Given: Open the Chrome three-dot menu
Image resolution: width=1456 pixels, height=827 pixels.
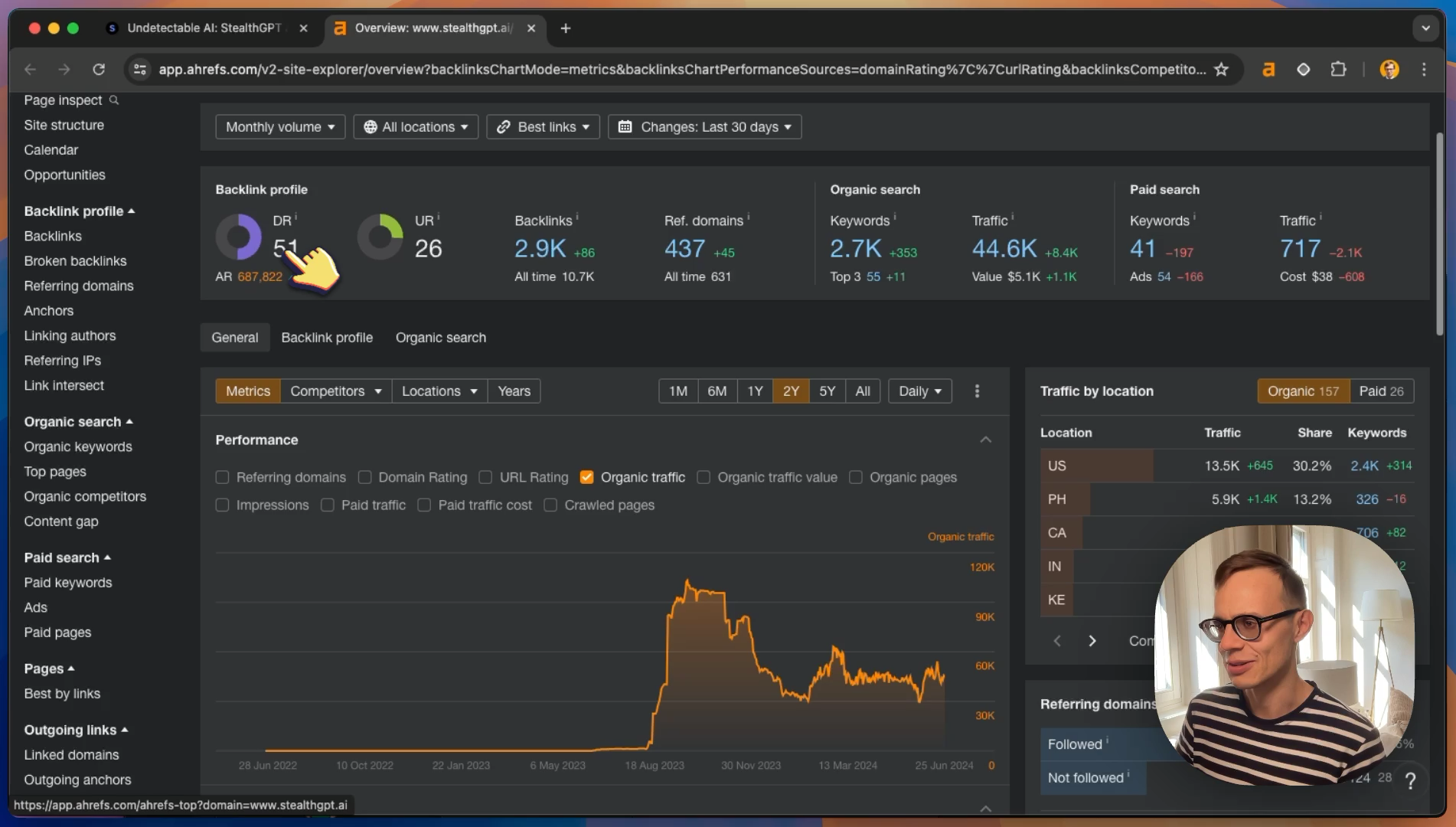Looking at the screenshot, I should [x=1424, y=70].
